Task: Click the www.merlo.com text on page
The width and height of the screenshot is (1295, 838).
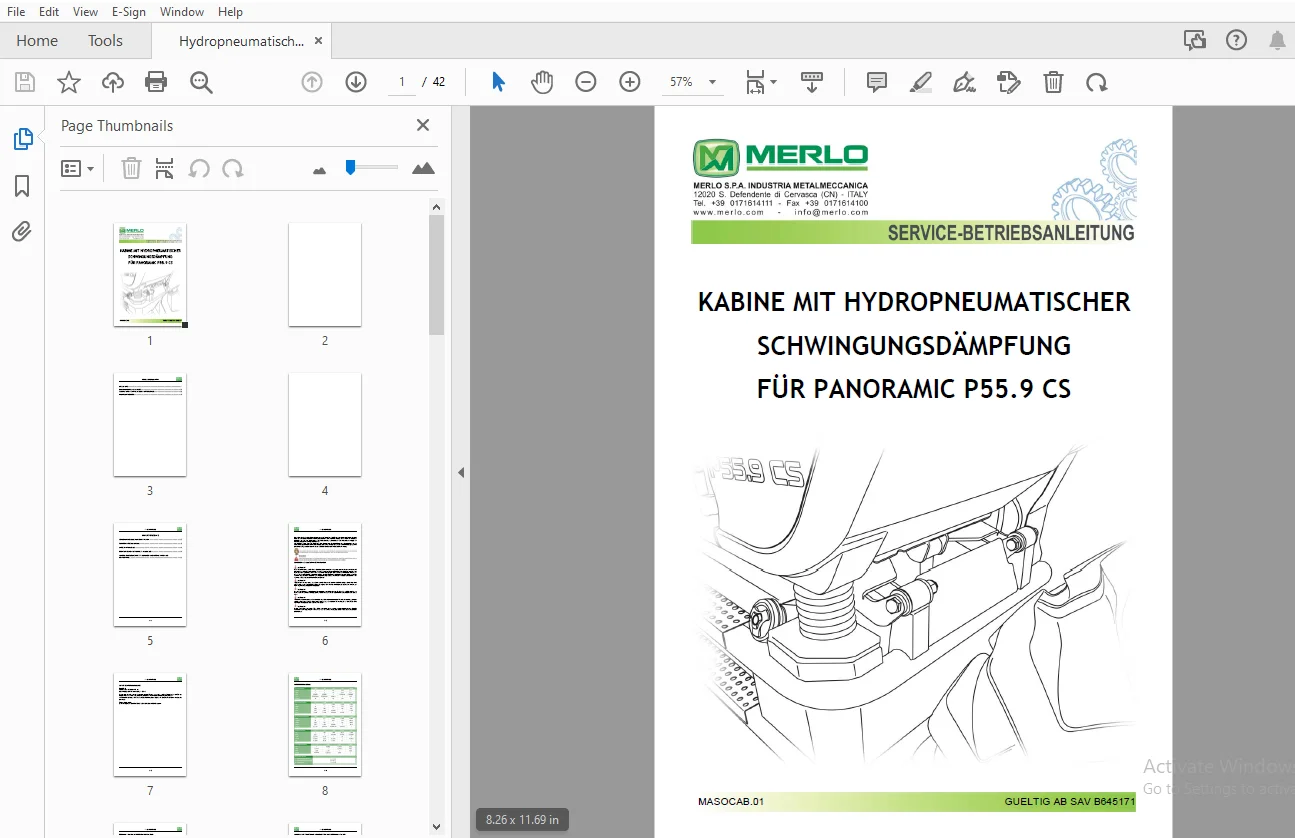Action: [x=728, y=212]
